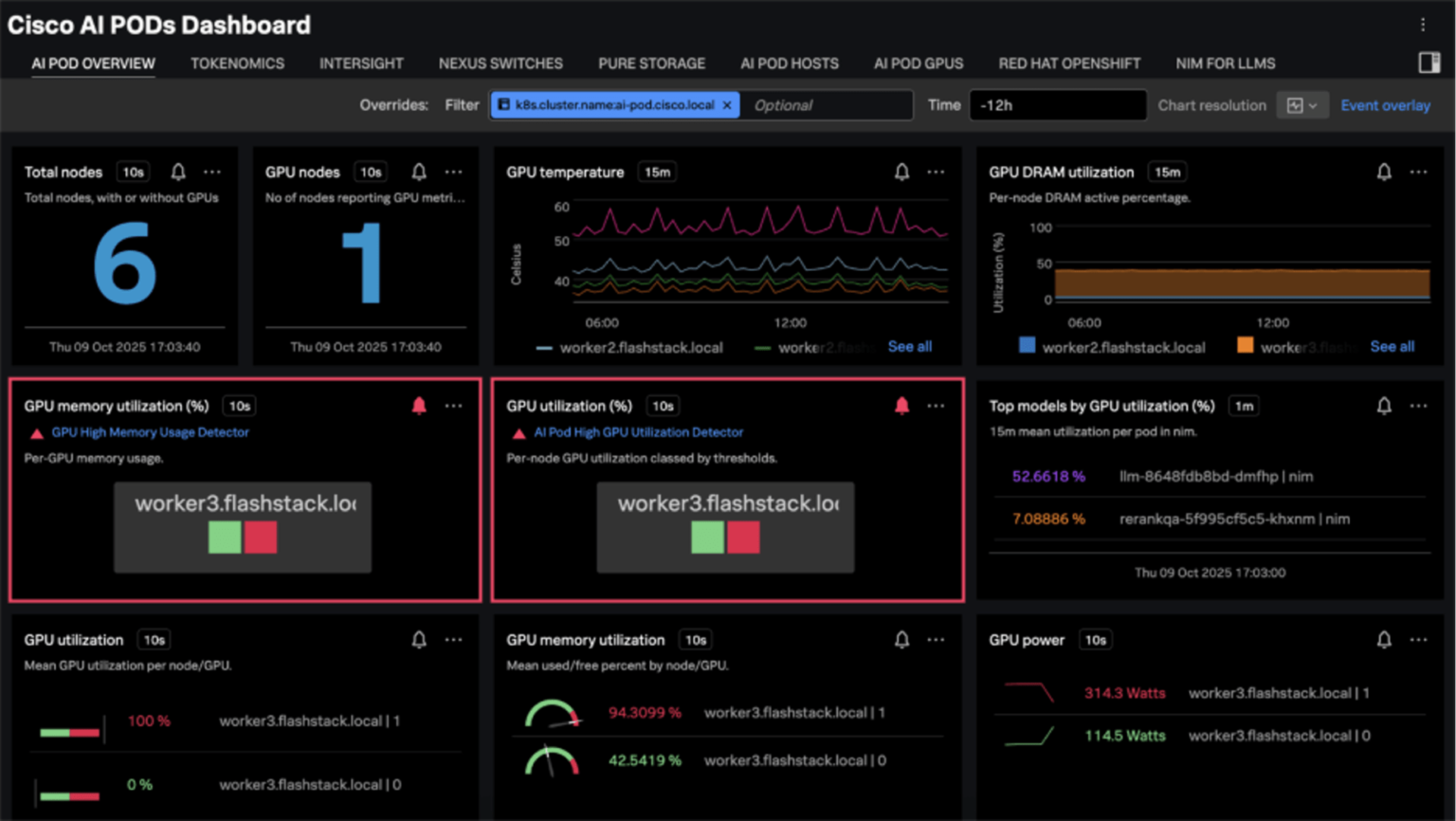
Task: Toggle the side panel icon at top right
Action: (x=1429, y=63)
